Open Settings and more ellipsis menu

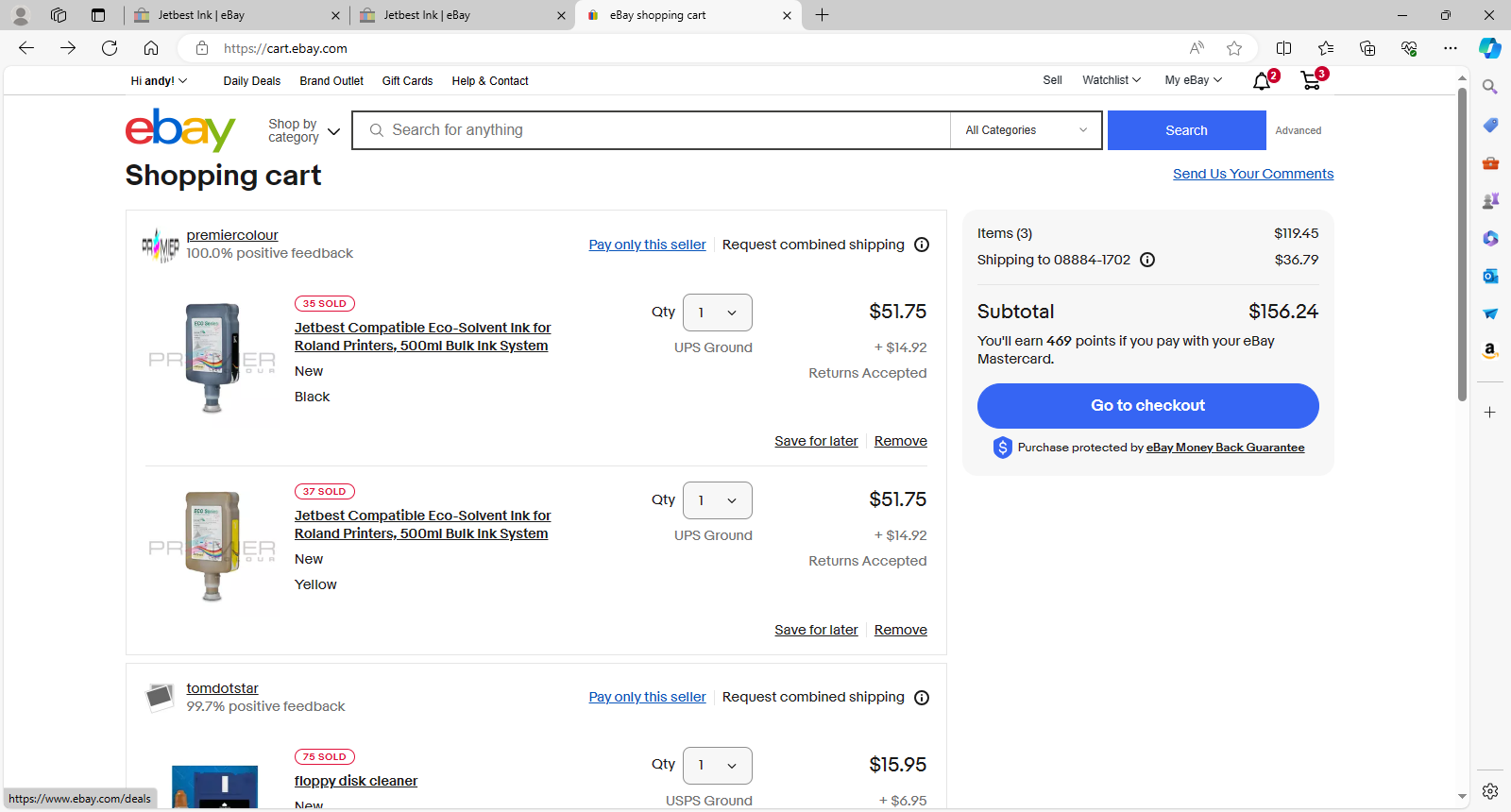(x=1451, y=48)
